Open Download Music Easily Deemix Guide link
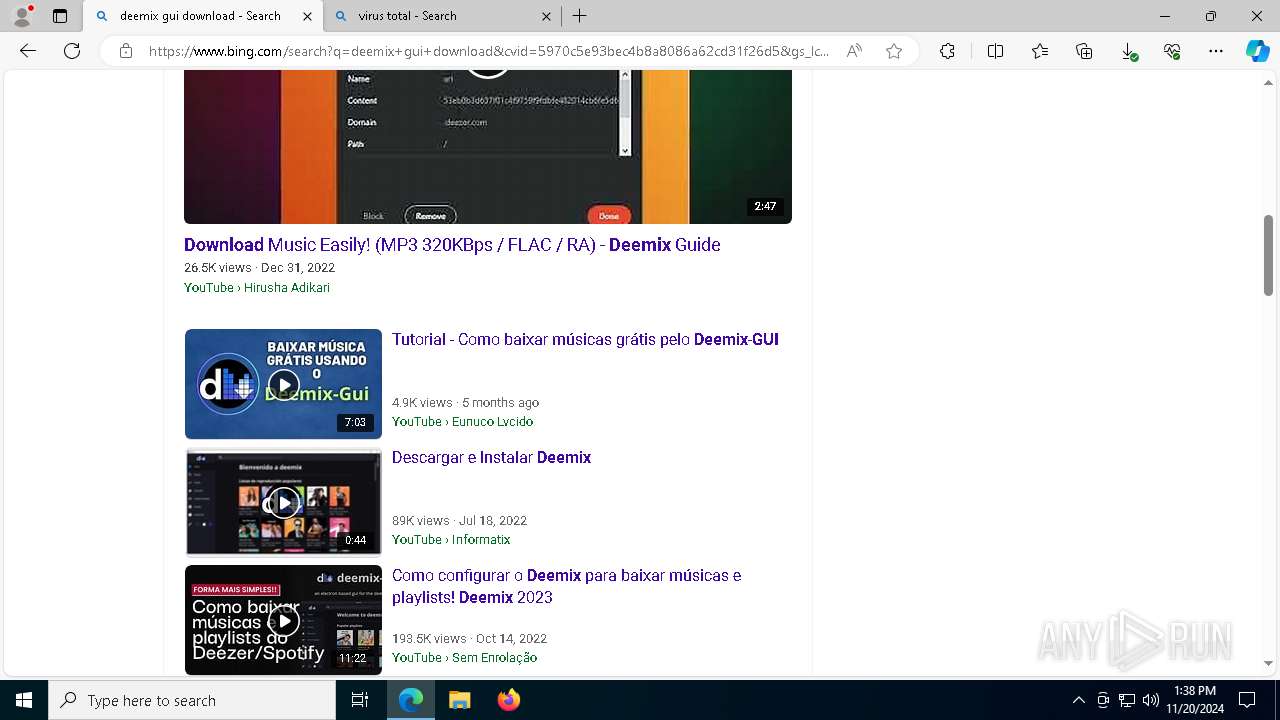This screenshot has height=720, width=1280. (452, 245)
